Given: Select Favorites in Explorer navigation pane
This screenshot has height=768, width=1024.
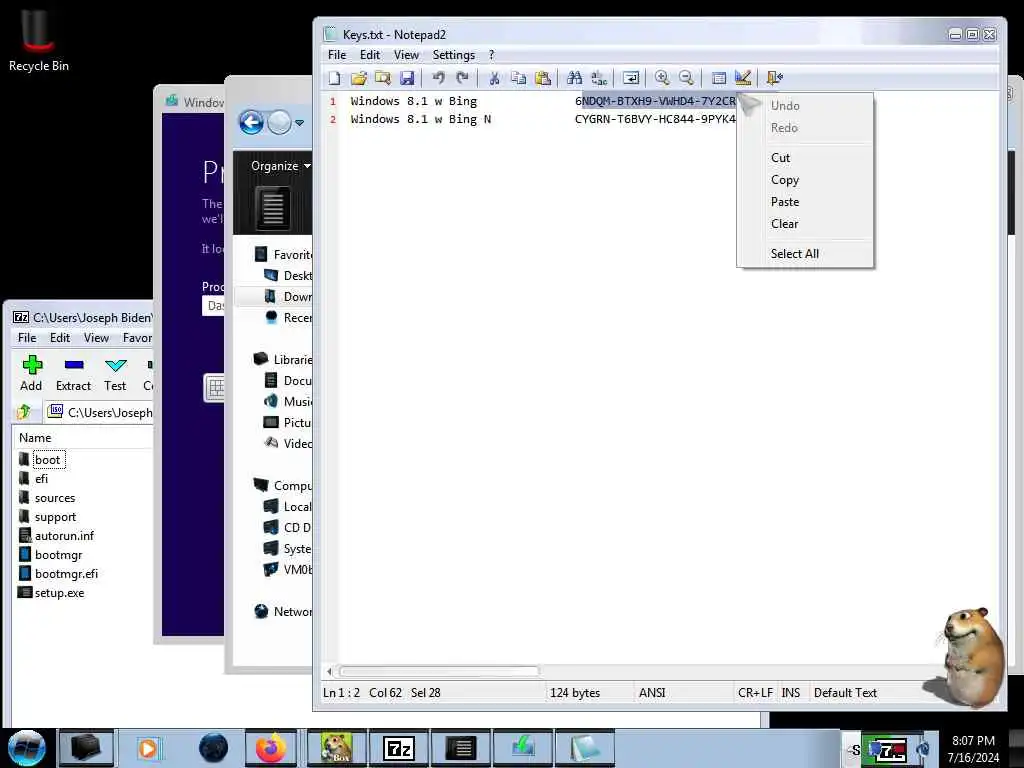Looking at the screenshot, I should (292, 255).
